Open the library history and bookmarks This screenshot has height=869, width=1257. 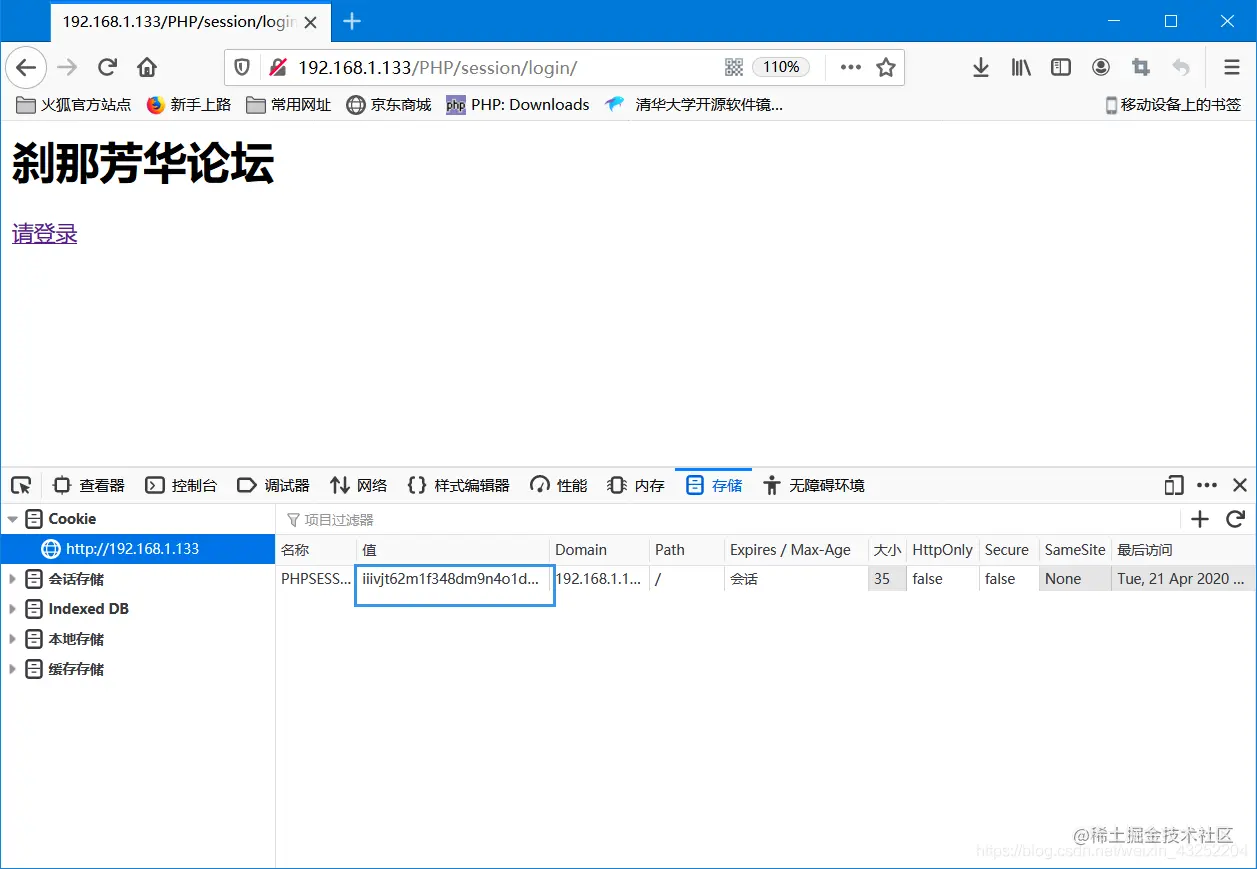pos(1021,67)
